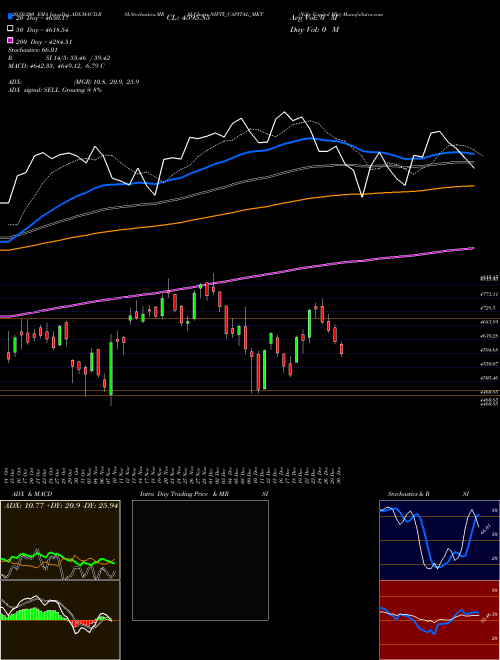The image size is (500, 660).
Task: Click the CL closing price label
Action: click(188, 18)
